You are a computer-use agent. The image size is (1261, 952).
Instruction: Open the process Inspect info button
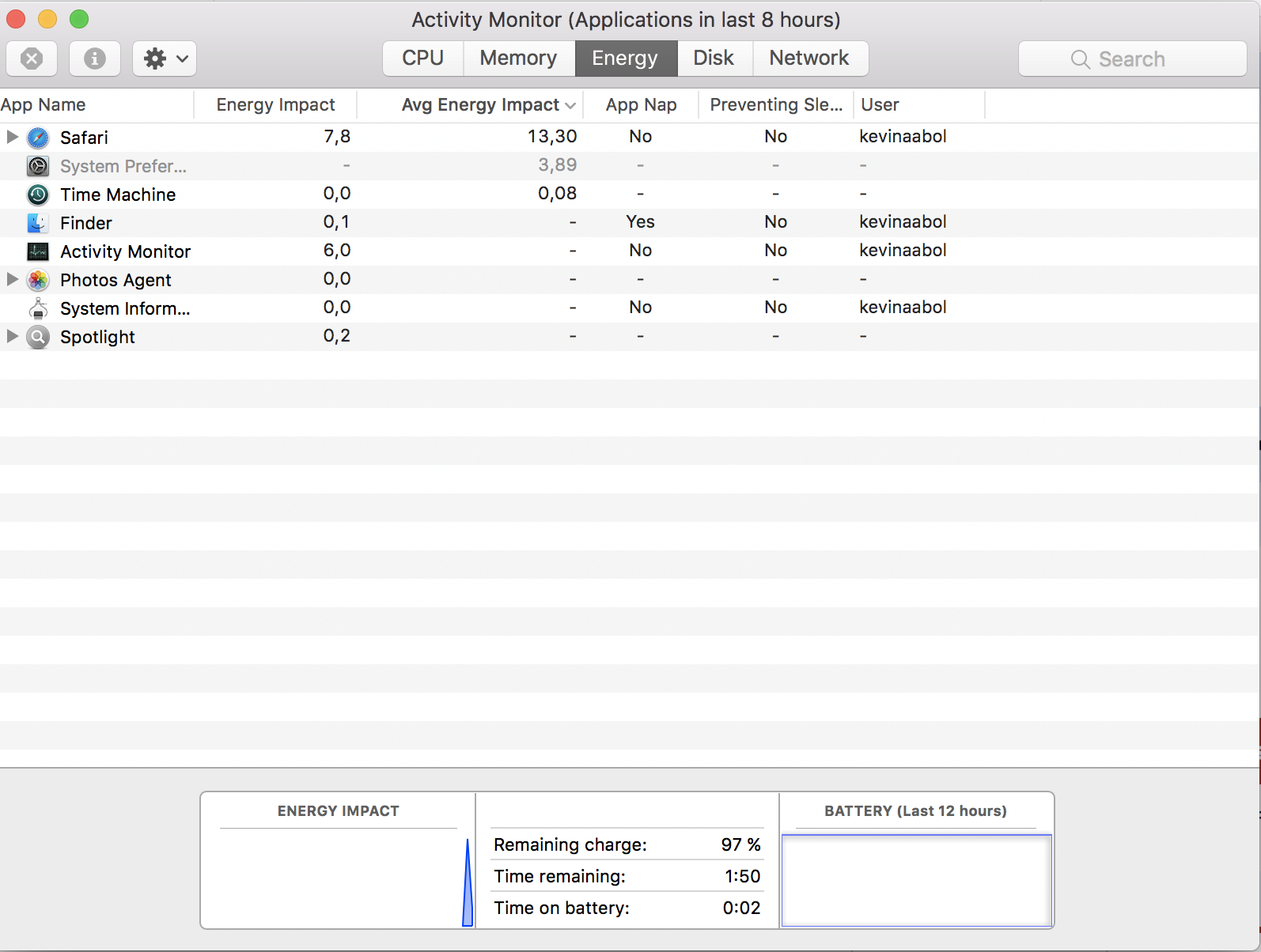click(95, 59)
